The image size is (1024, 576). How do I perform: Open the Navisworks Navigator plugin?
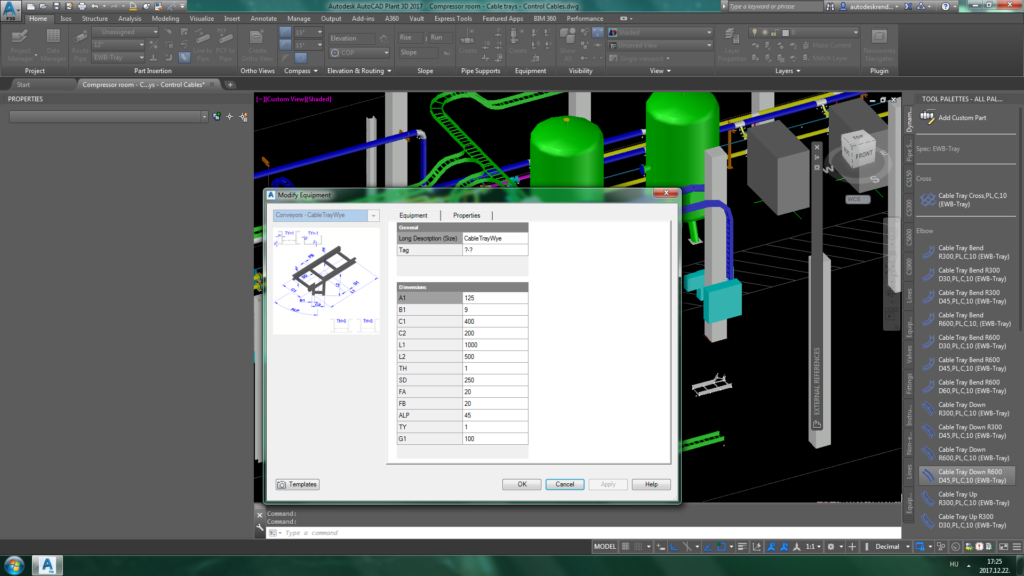click(879, 45)
